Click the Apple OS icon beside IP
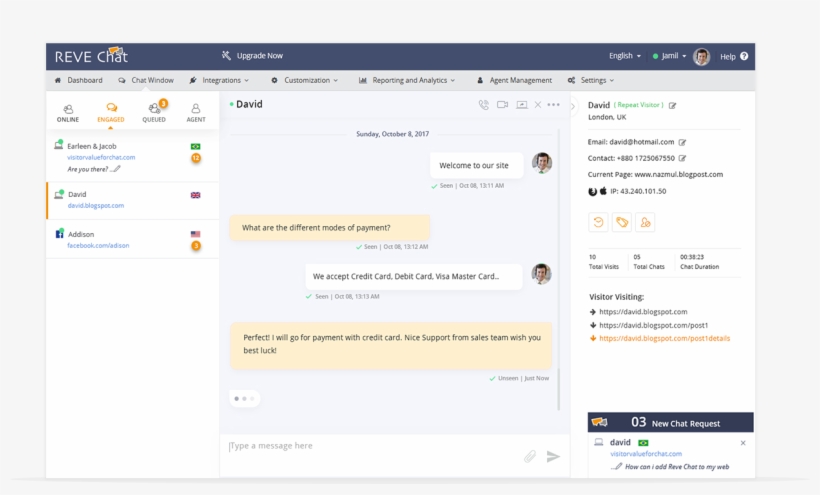820x495 pixels. 603,191
